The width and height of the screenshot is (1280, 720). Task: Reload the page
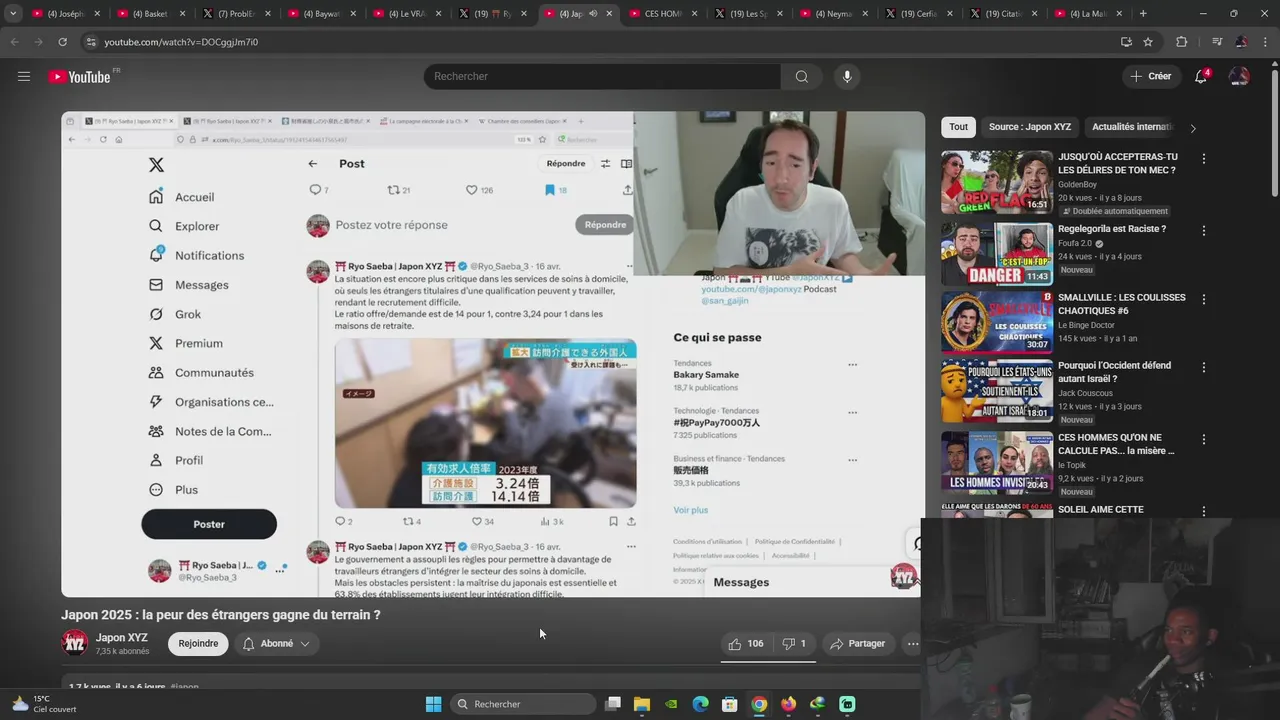point(62,42)
